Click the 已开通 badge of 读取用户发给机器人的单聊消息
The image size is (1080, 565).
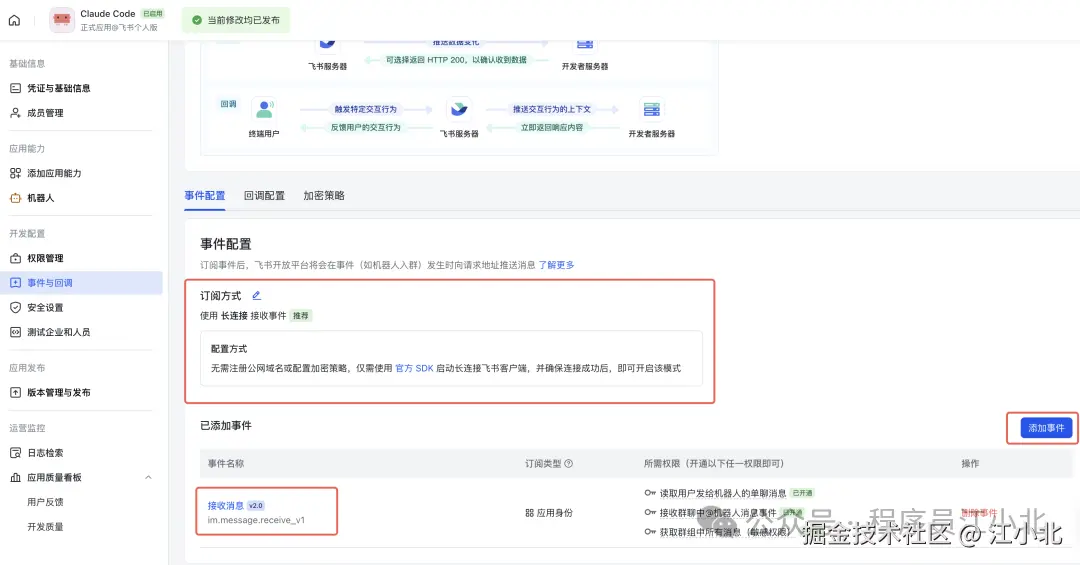[x=802, y=493]
